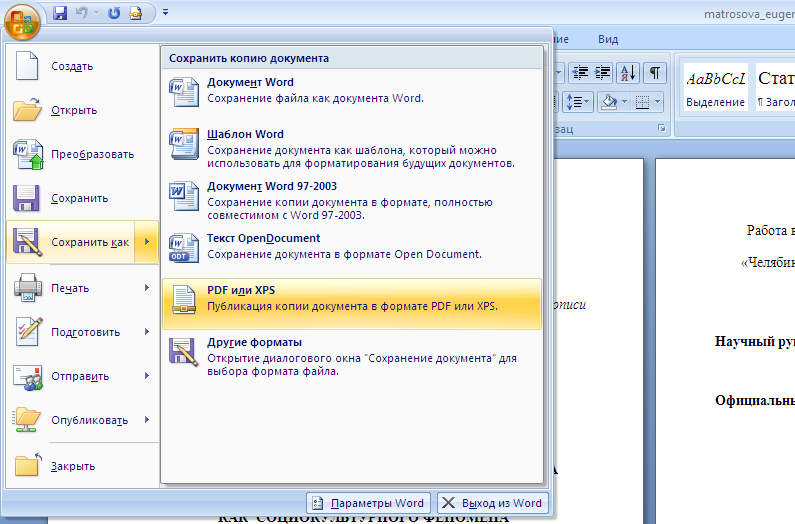
Task: Click the borders icon
Action: point(642,102)
